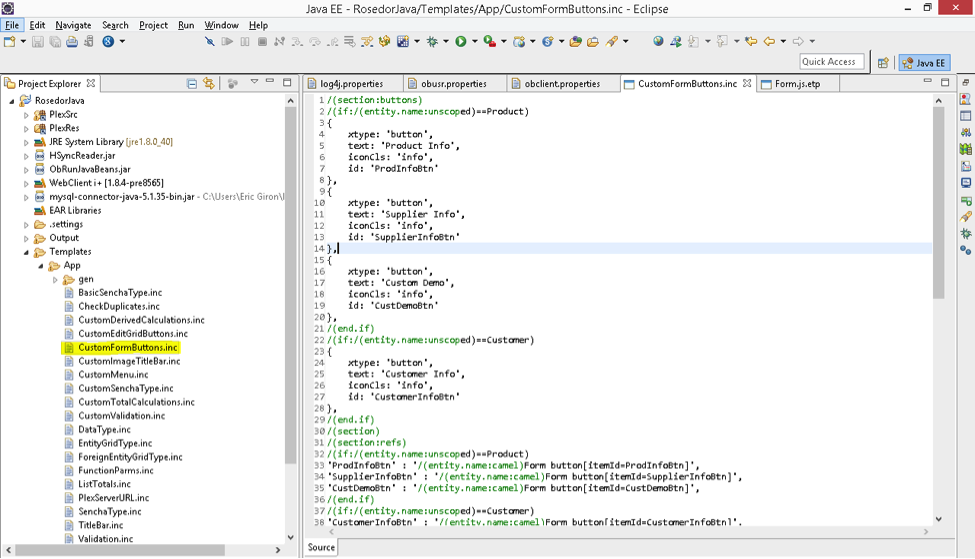The image size is (975, 559).
Task: Click the Source tab below the editor
Action: pyautogui.click(x=321, y=547)
